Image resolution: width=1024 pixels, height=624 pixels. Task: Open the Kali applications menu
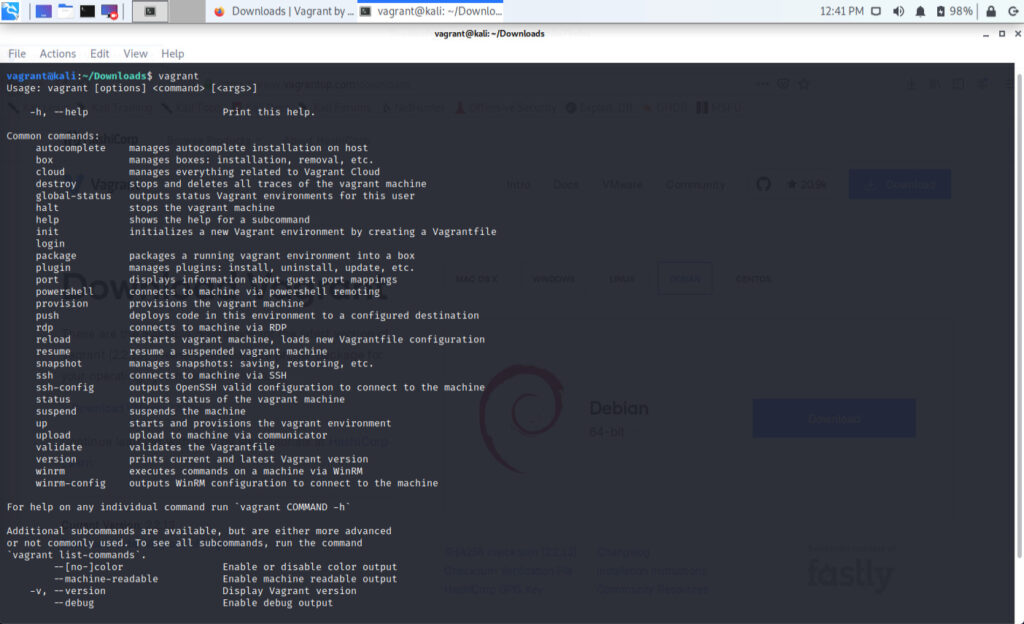pyautogui.click(x=10, y=11)
